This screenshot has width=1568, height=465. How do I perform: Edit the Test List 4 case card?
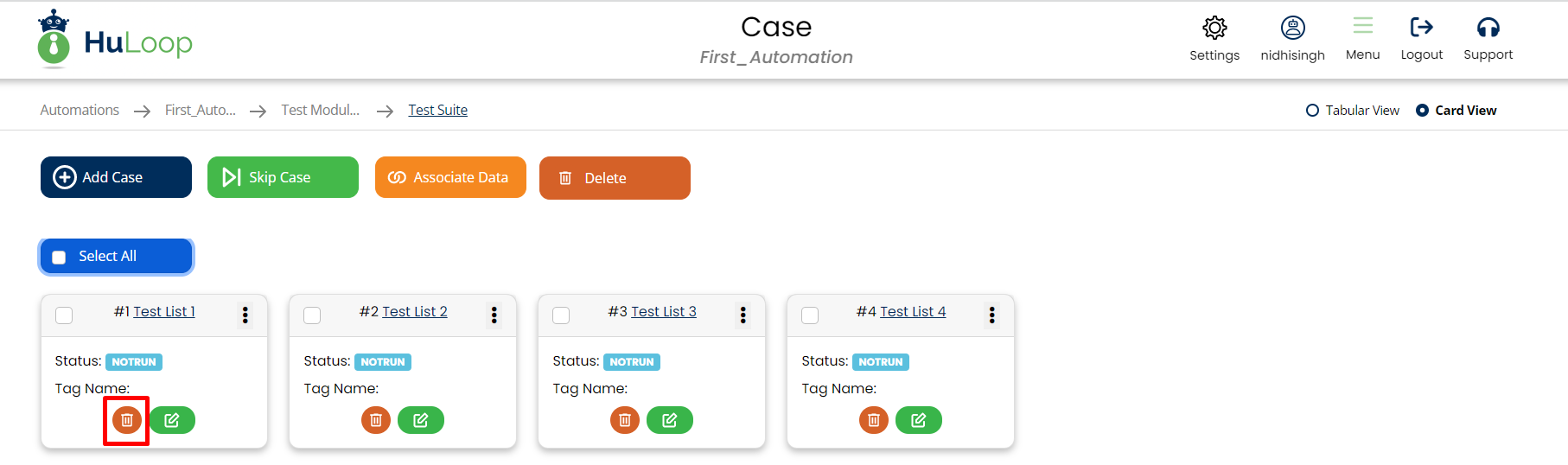pos(918,420)
